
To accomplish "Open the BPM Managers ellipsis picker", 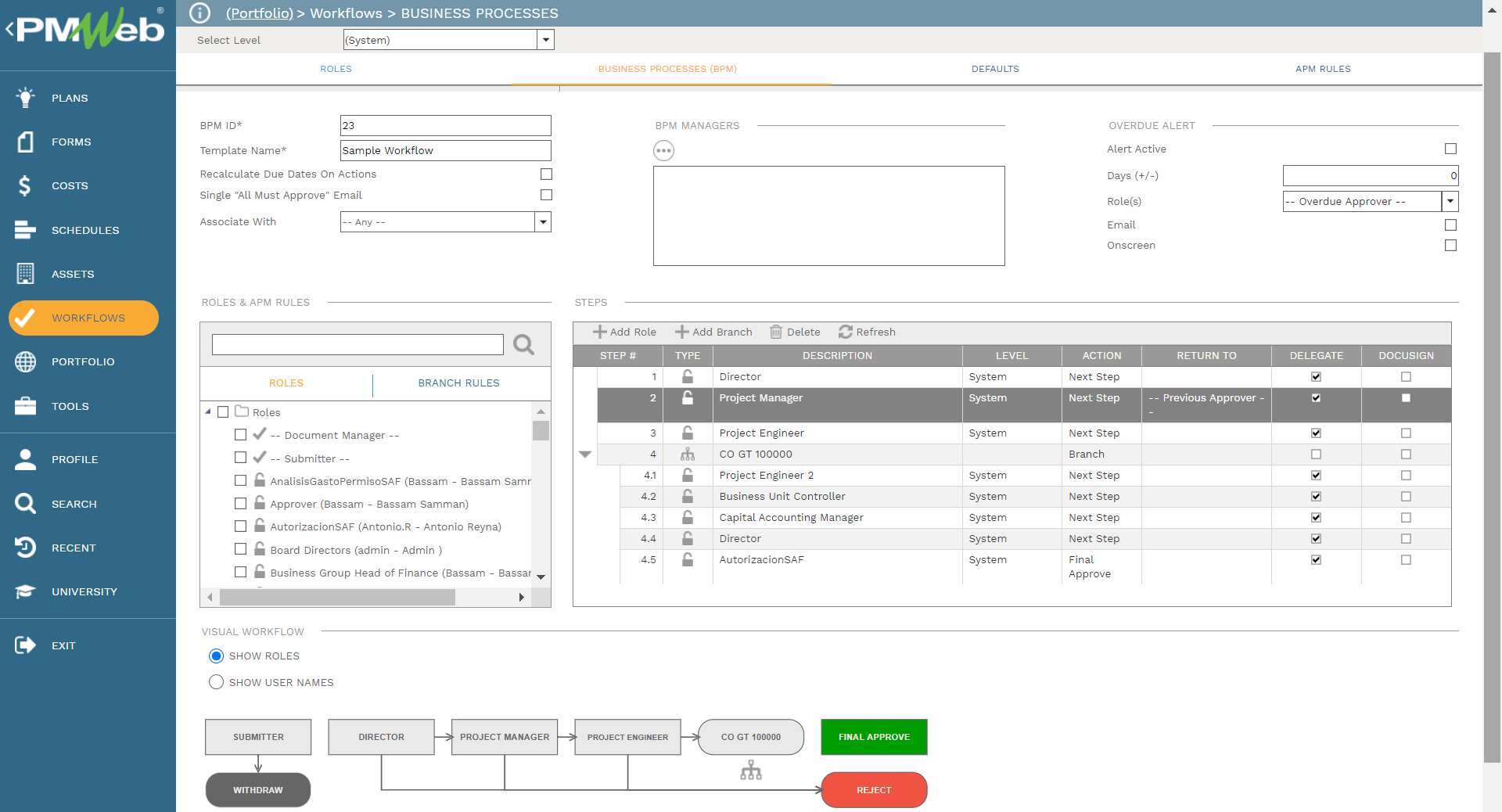I will click(663, 150).
